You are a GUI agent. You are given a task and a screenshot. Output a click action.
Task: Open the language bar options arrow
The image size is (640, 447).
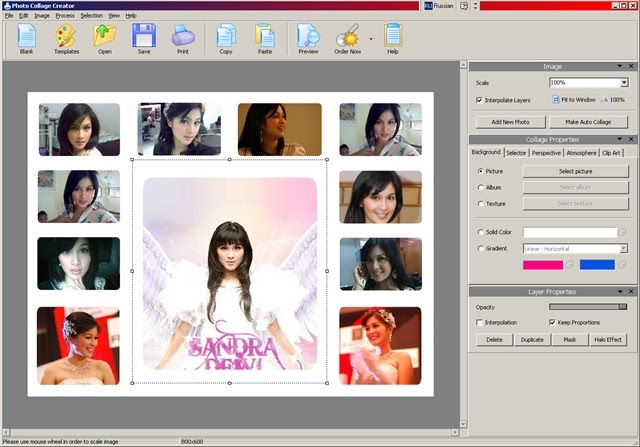tap(475, 6)
